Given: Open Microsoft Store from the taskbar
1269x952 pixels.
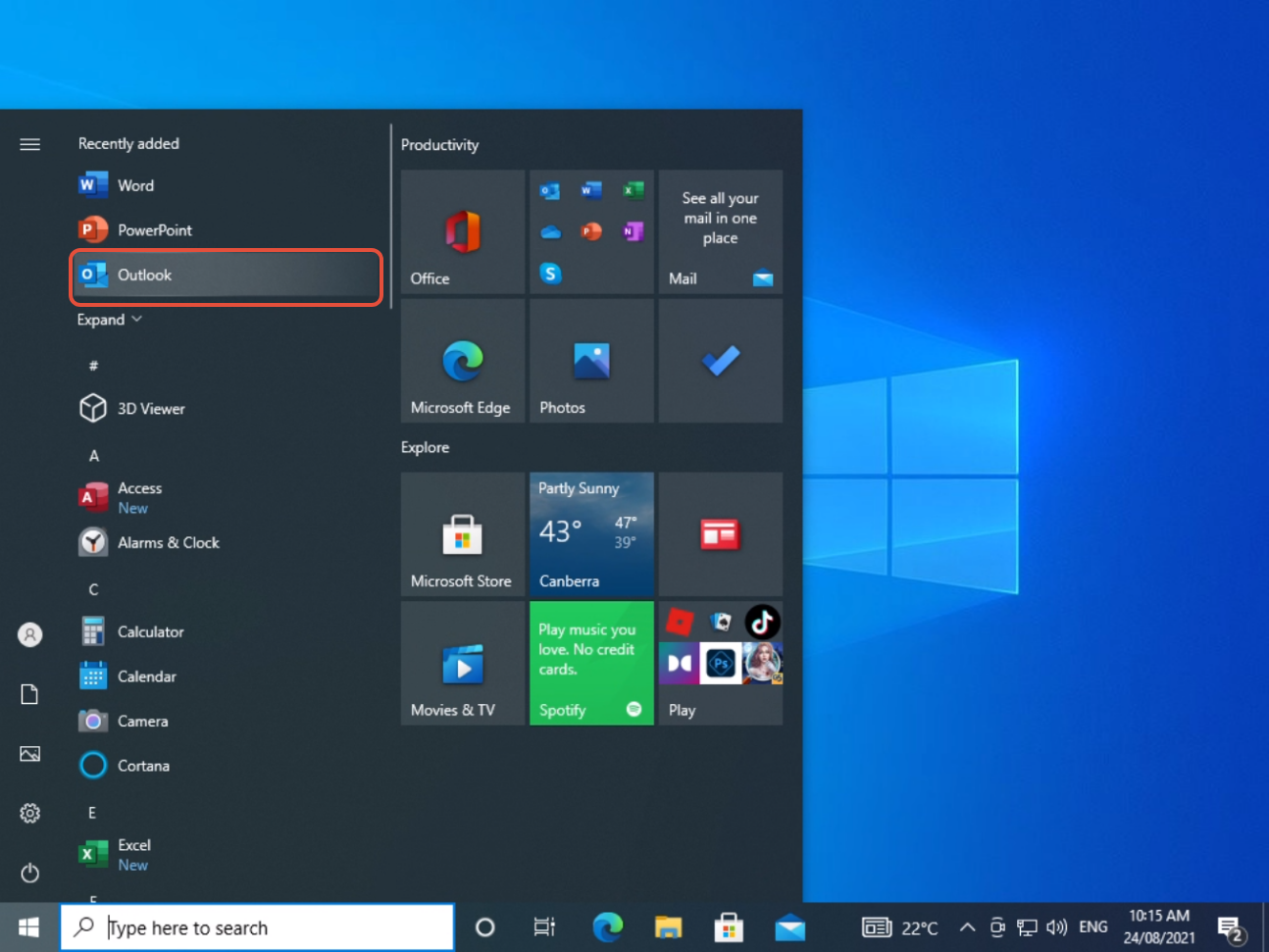Looking at the screenshot, I should point(729,927).
